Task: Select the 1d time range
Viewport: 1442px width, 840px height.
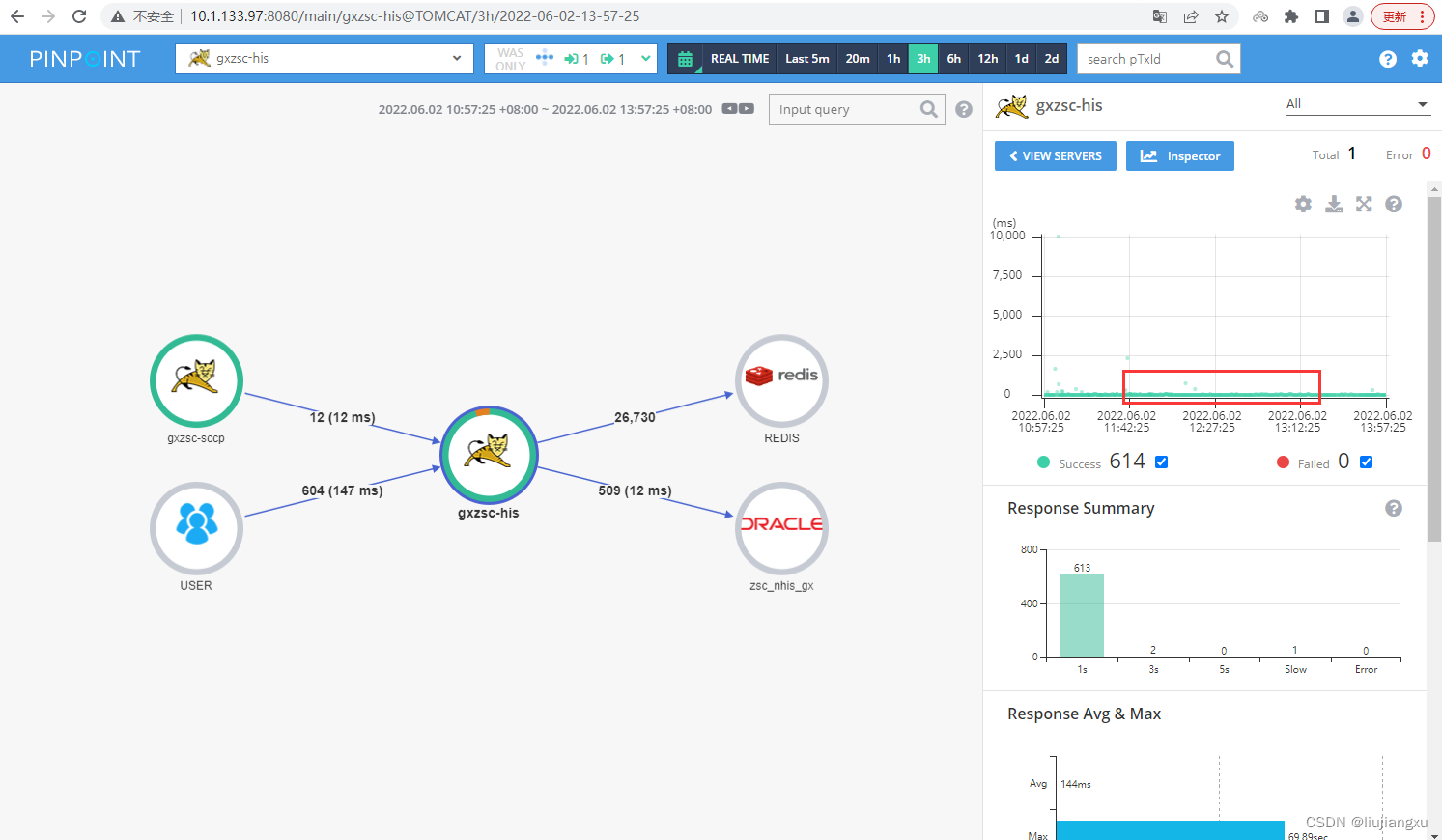Action: pos(1022,59)
